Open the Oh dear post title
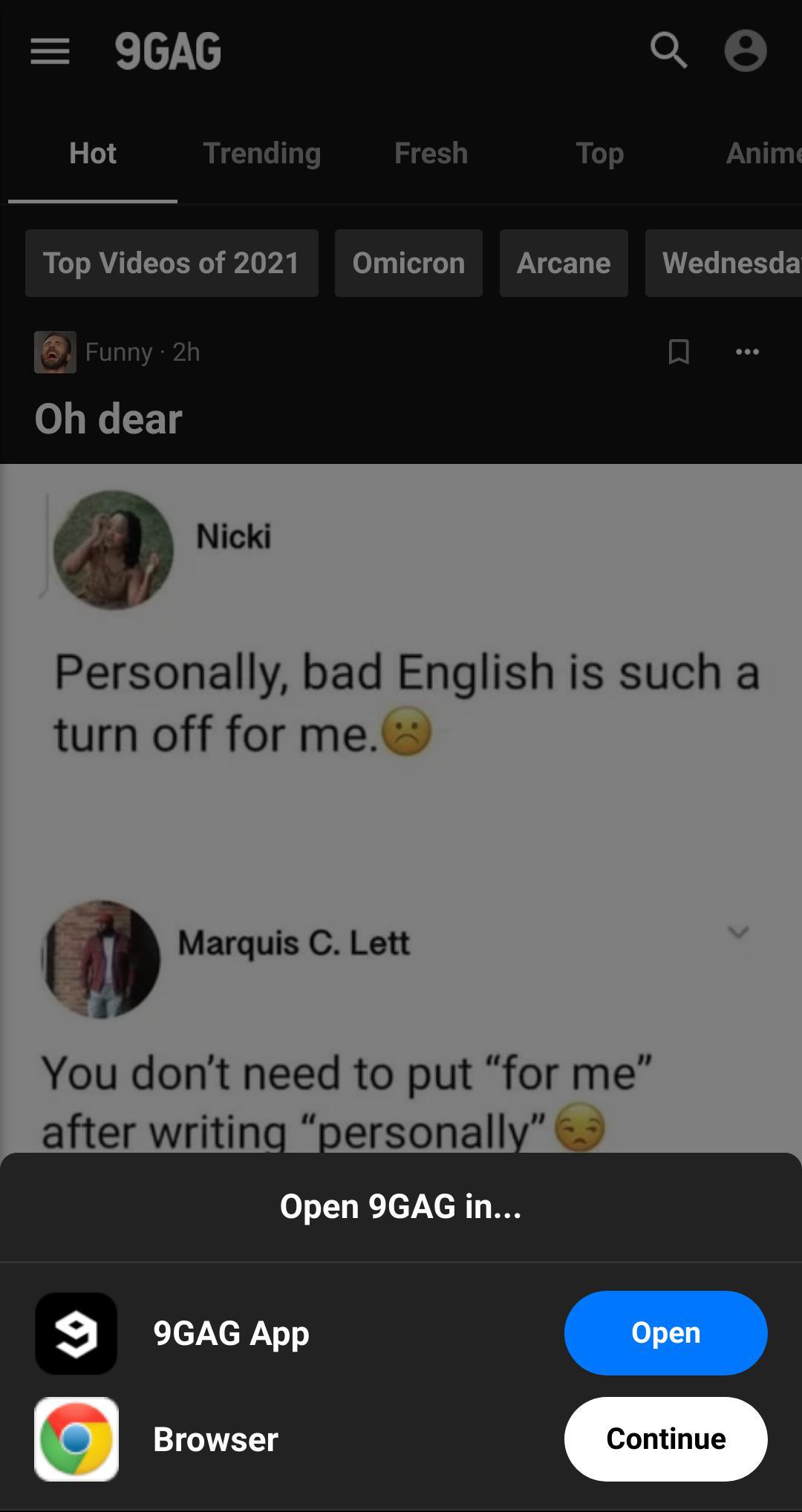802x1512 pixels. pos(108,419)
